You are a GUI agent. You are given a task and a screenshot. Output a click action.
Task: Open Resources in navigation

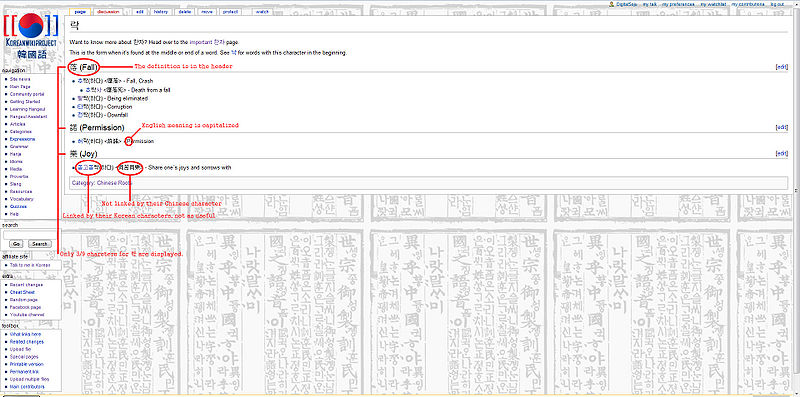(x=21, y=191)
